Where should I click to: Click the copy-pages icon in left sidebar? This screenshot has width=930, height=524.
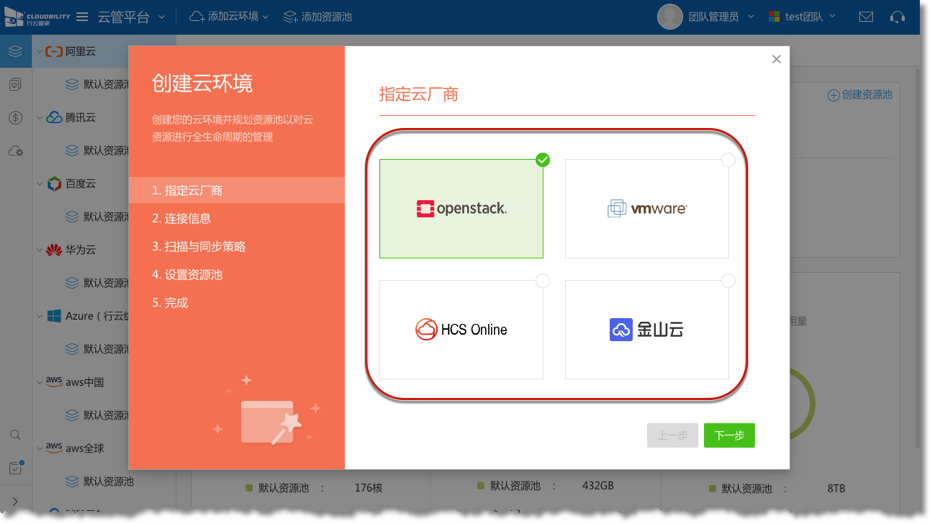15,84
